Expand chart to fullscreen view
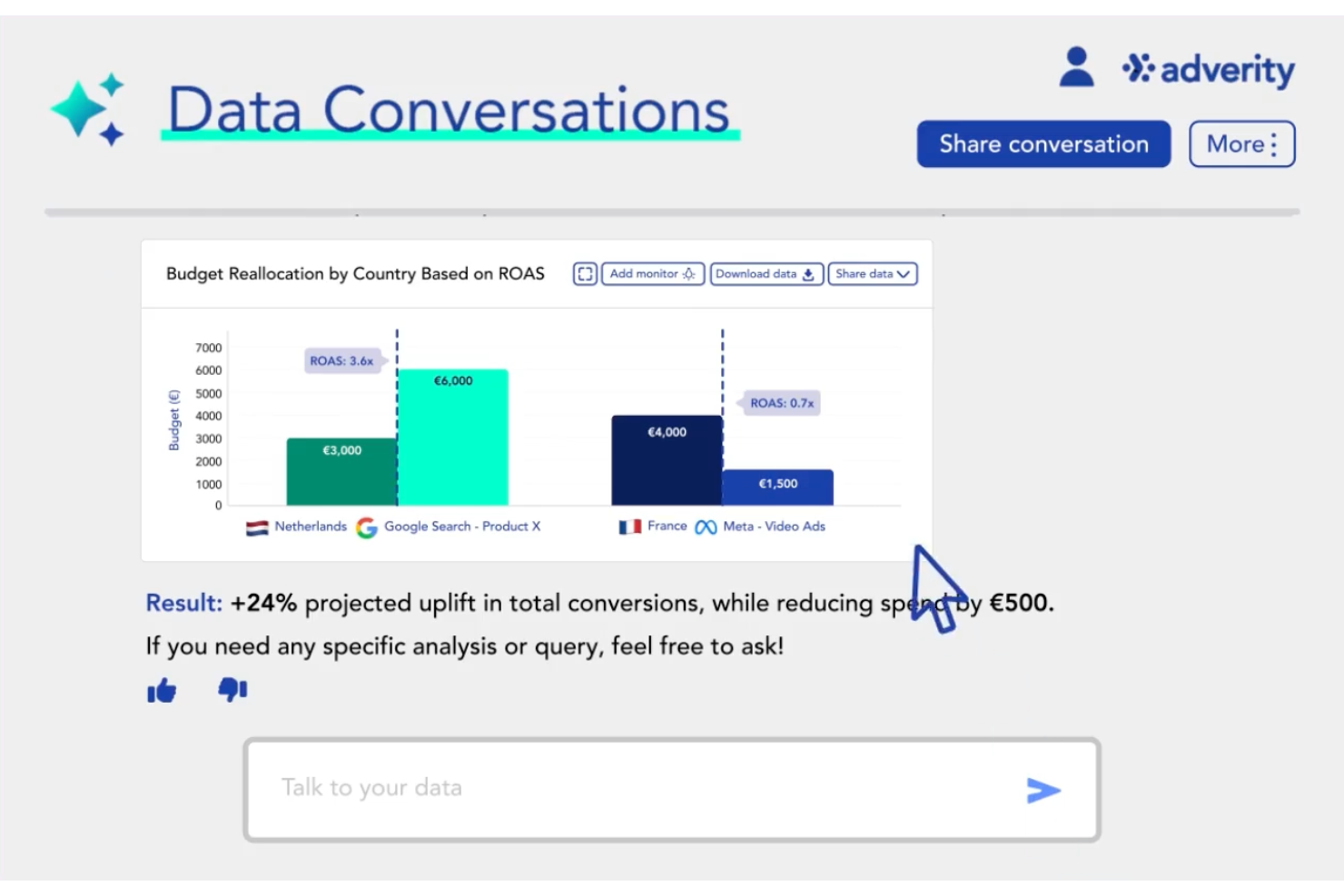This screenshot has height=896, width=1344. (x=584, y=273)
